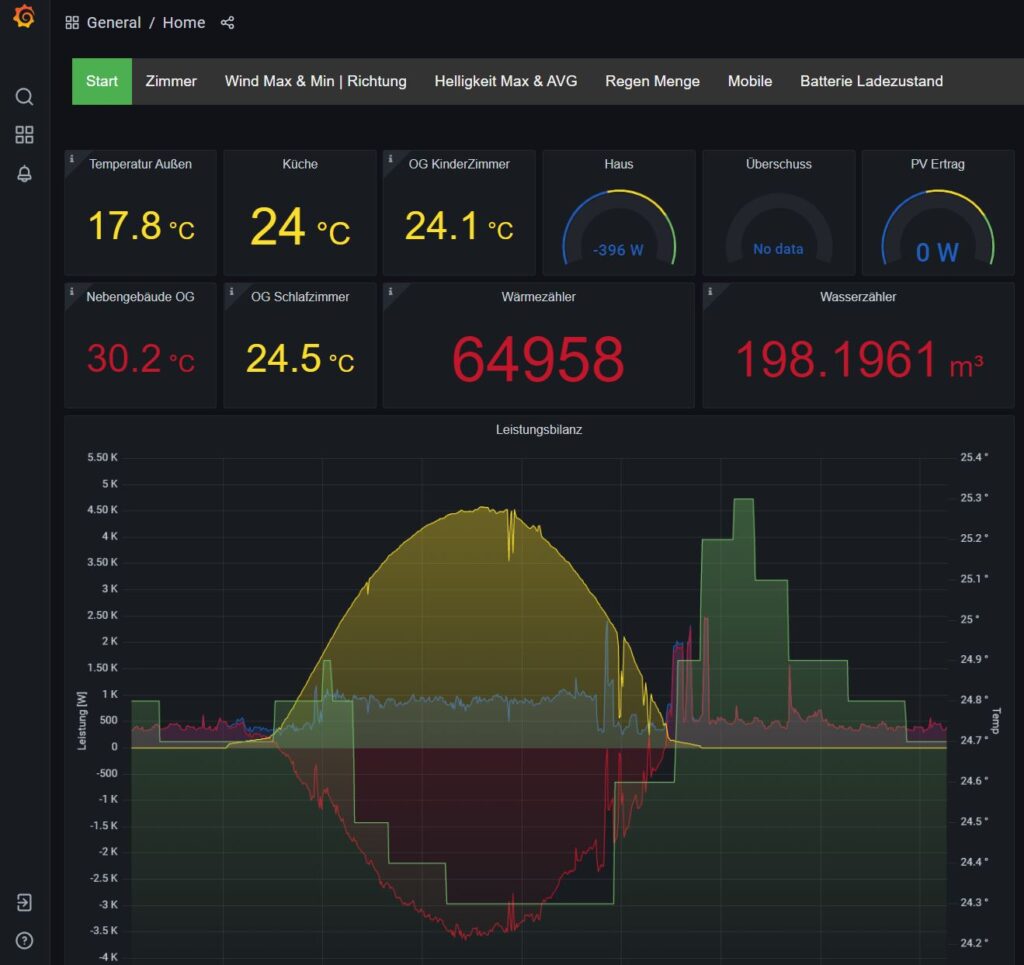Open the alerting bell icon

point(24,174)
